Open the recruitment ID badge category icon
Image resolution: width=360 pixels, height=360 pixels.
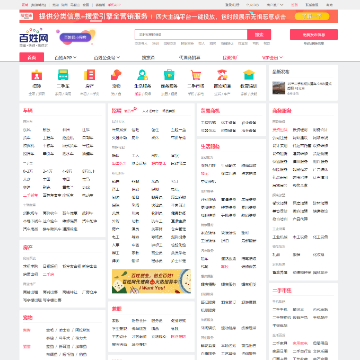pyautogui.click(x=37, y=75)
